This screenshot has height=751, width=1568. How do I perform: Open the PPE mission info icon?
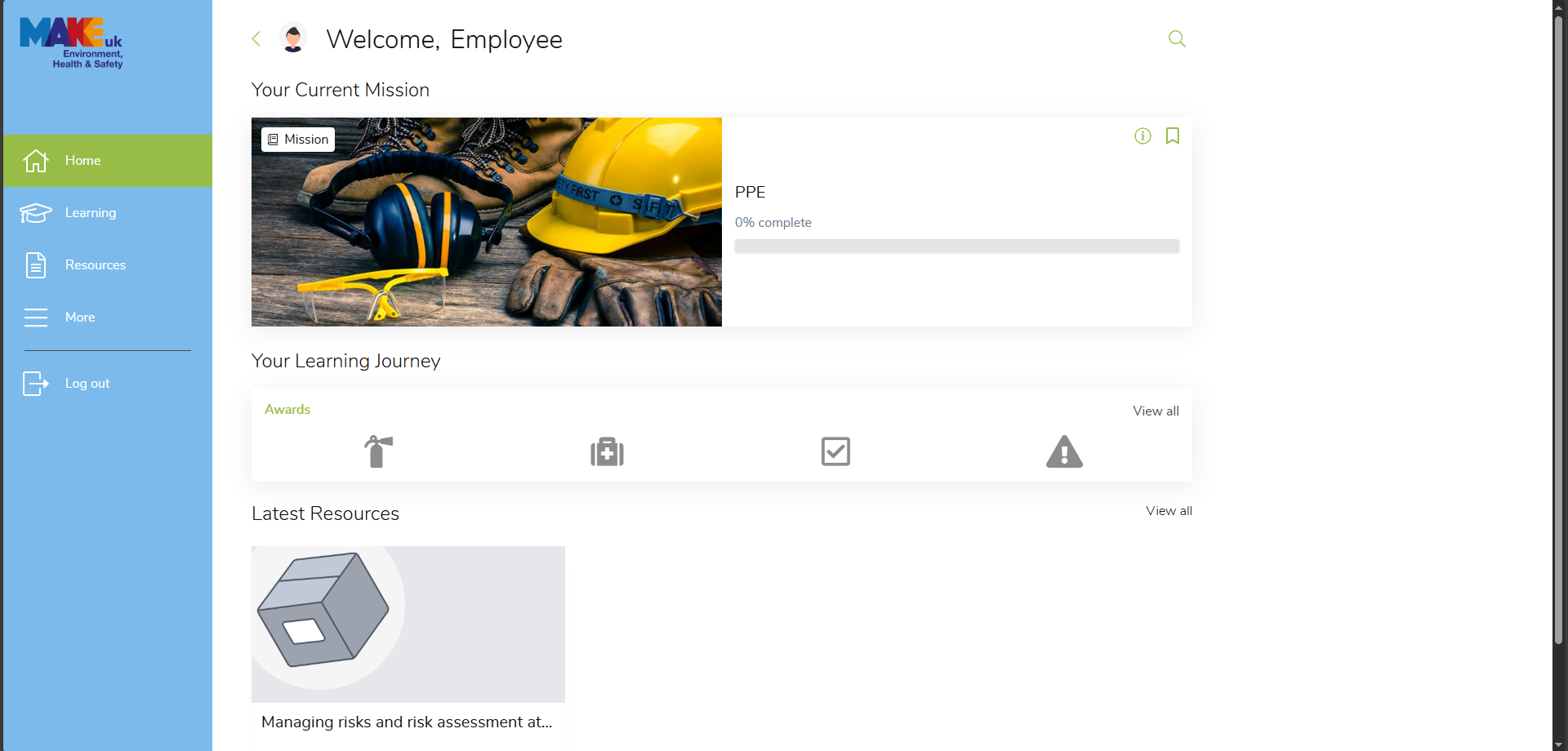tap(1143, 136)
